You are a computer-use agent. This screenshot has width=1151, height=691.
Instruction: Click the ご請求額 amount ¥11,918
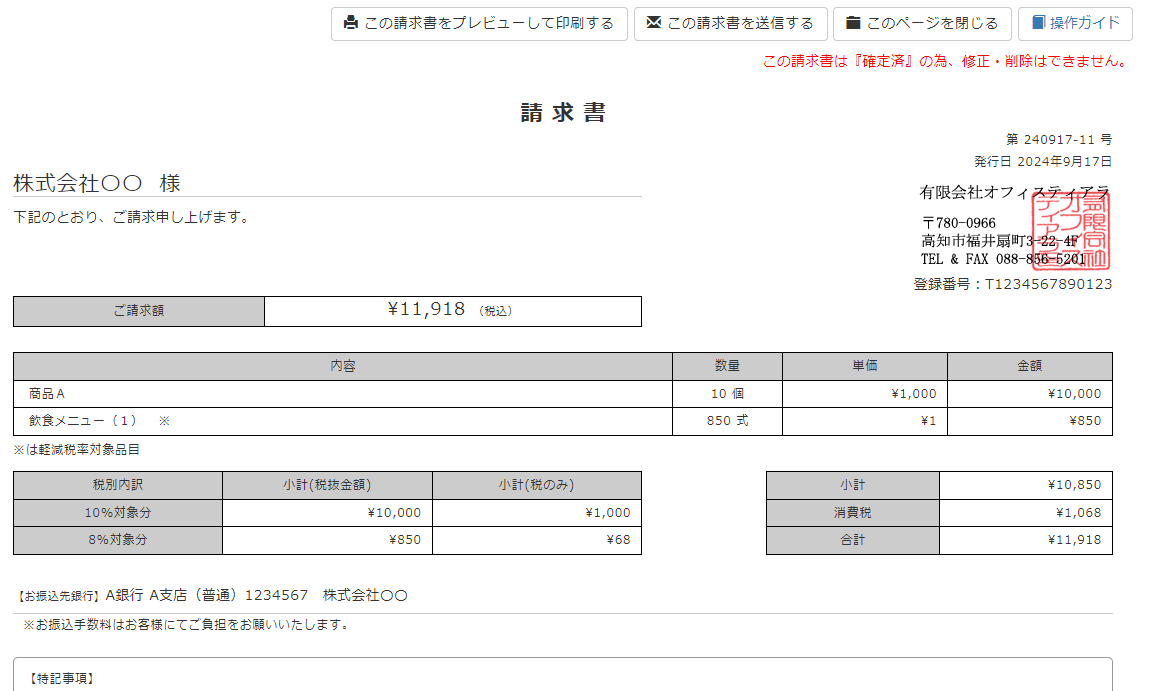click(426, 310)
